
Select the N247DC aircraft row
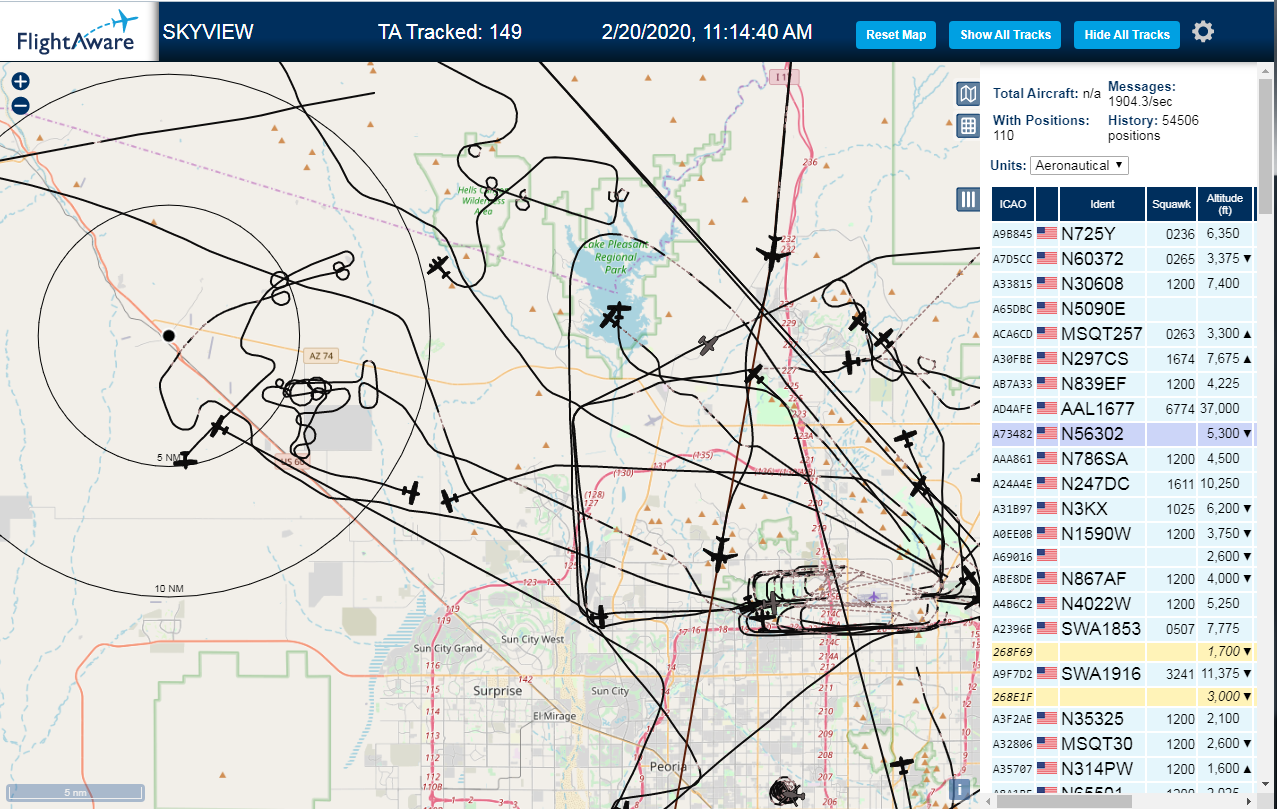coord(1124,484)
